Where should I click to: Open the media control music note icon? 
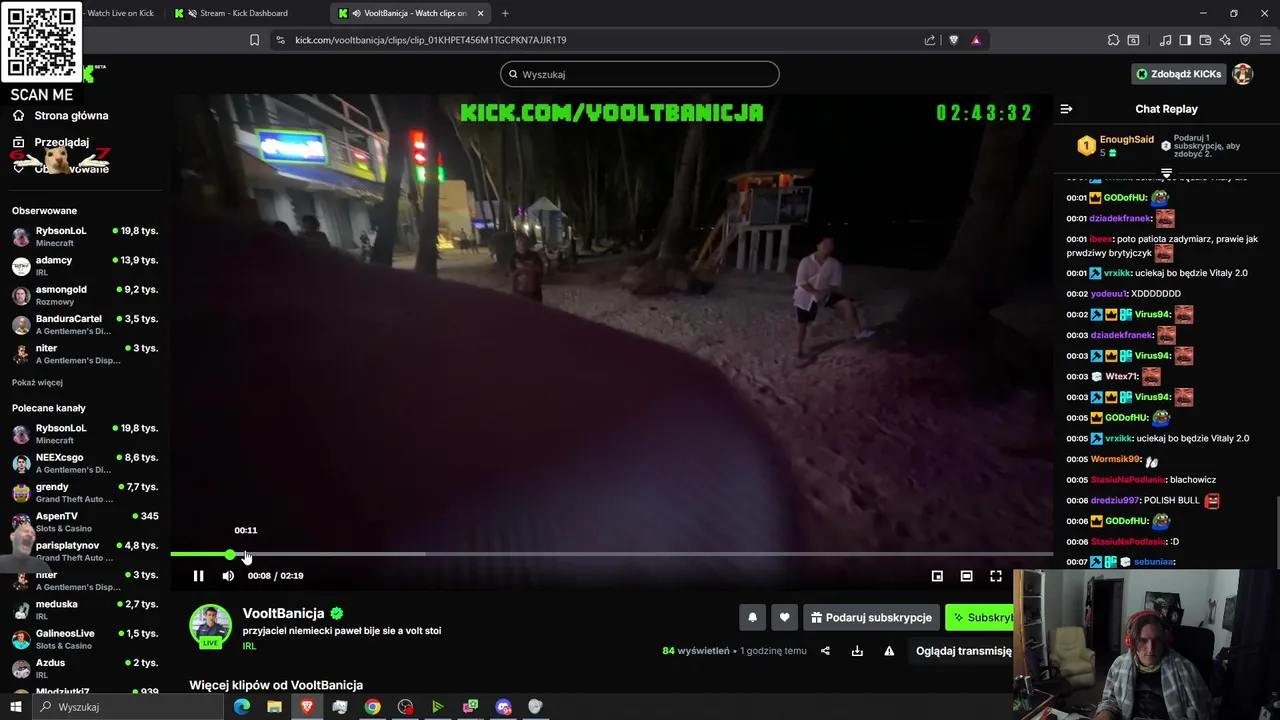click(x=1165, y=40)
